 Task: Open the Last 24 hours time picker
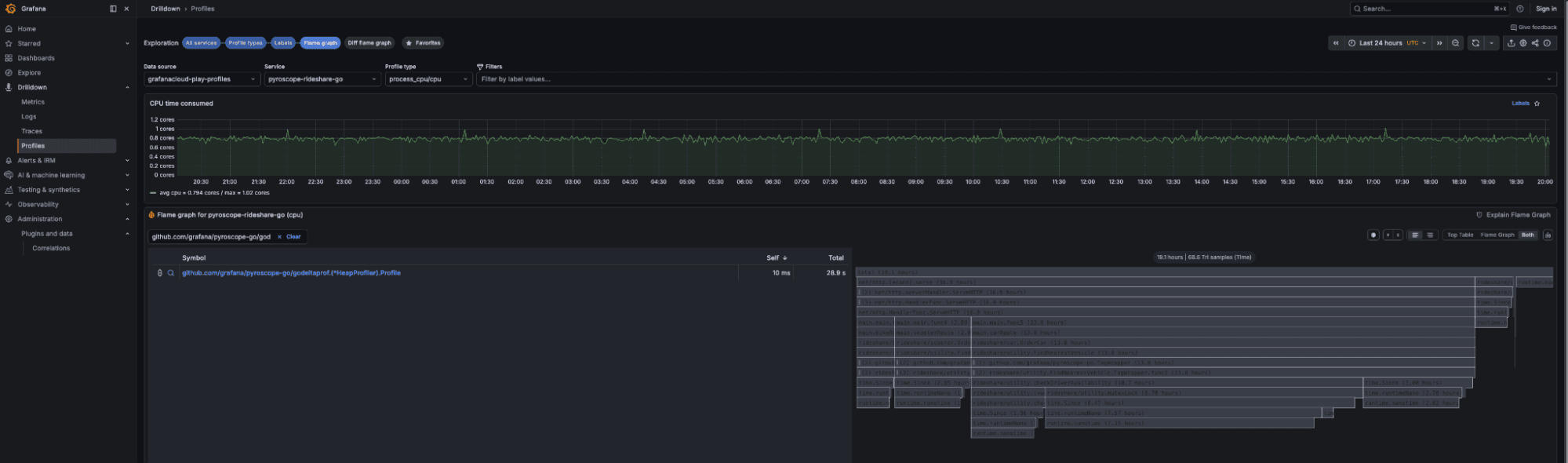point(1387,43)
